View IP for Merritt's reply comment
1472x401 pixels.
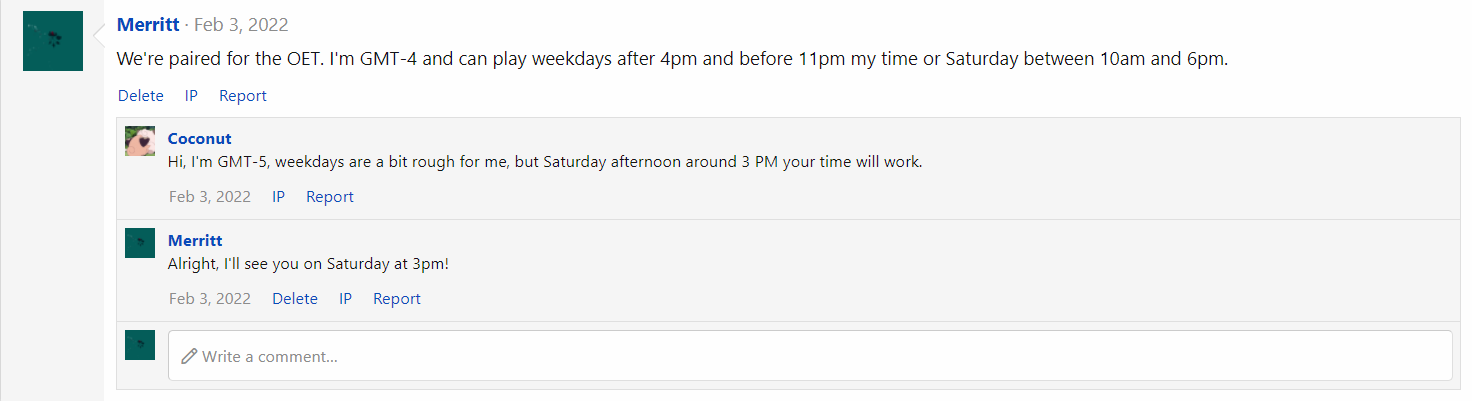click(345, 299)
